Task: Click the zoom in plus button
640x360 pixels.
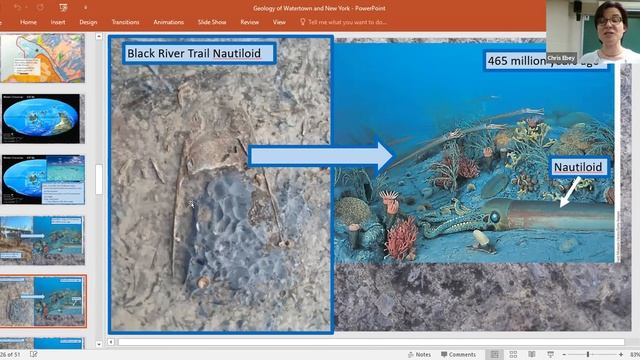Action: [x=620, y=354]
